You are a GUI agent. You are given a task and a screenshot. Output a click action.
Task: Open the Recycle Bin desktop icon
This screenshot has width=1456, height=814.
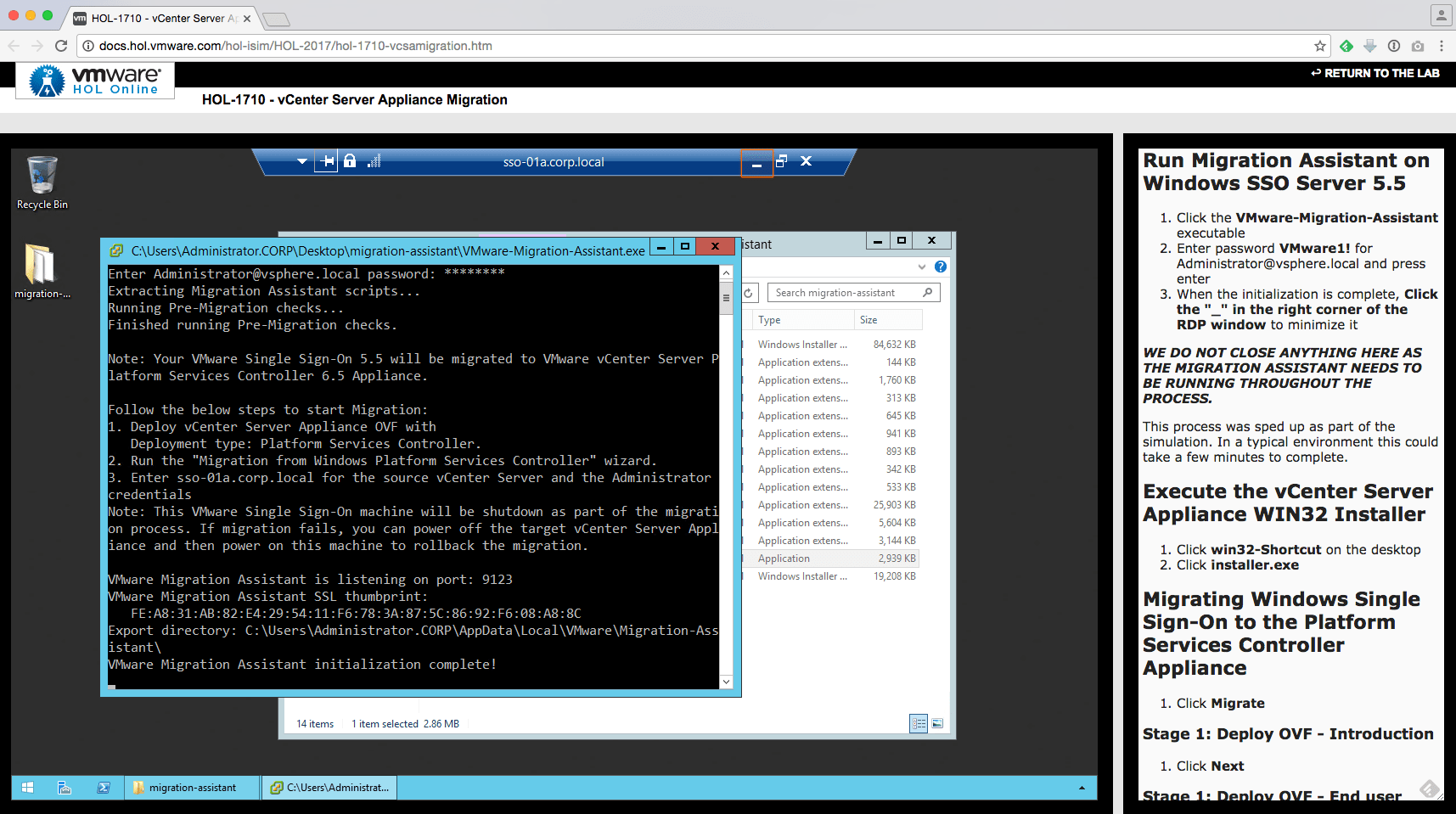pyautogui.click(x=42, y=182)
